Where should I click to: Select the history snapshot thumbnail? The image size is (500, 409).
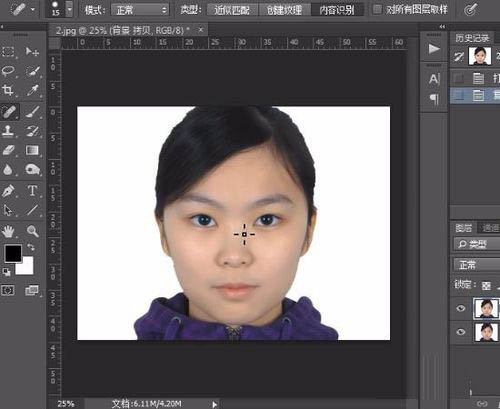tap(479, 56)
